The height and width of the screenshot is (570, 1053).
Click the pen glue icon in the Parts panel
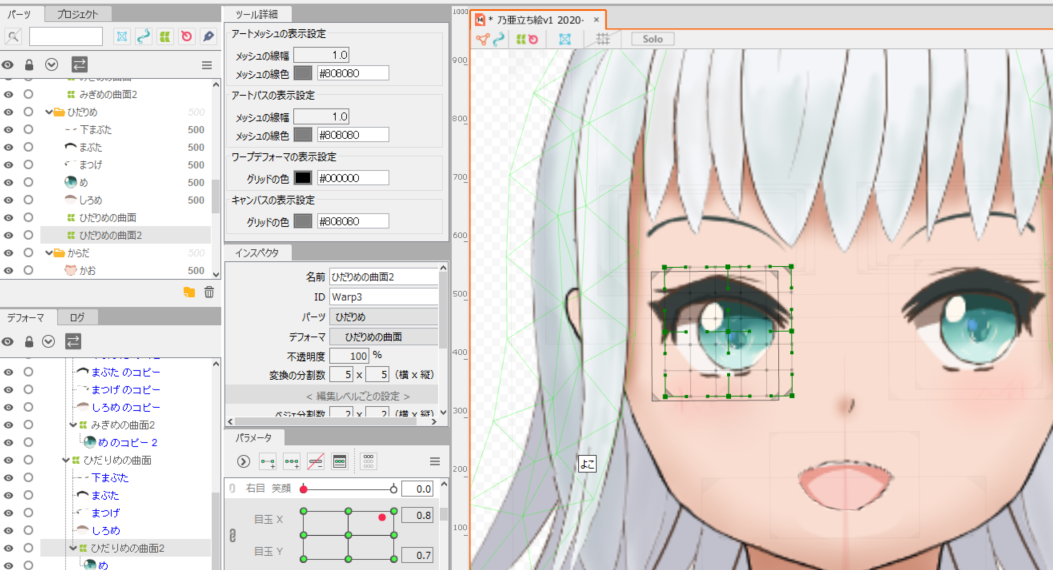[x=208, y=36]
